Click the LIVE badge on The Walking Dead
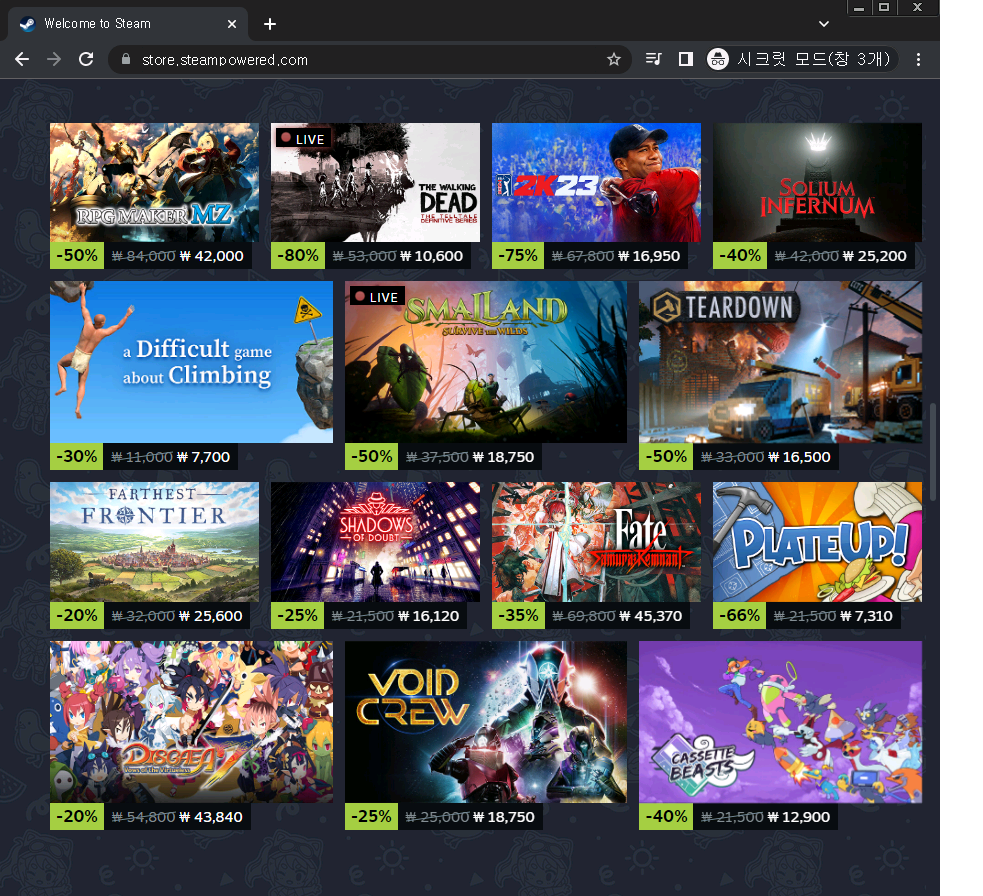 pos(303,139)
